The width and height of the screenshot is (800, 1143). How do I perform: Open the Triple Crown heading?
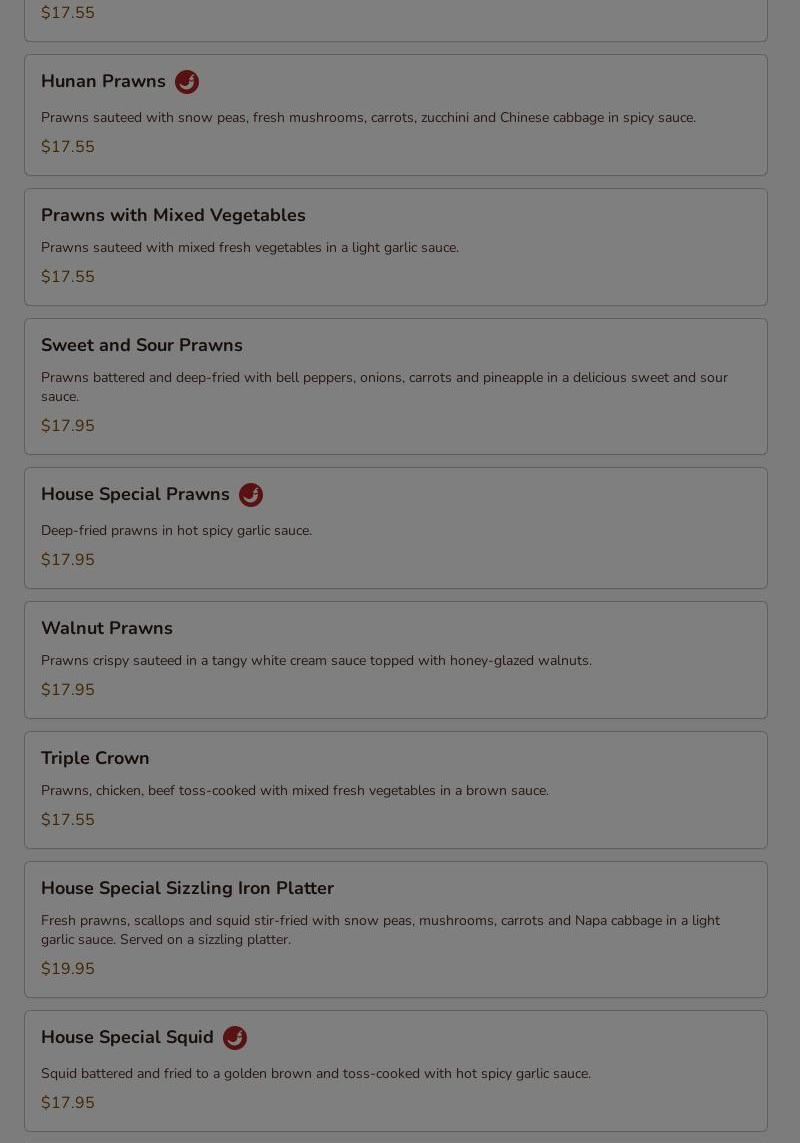[95, 758]
